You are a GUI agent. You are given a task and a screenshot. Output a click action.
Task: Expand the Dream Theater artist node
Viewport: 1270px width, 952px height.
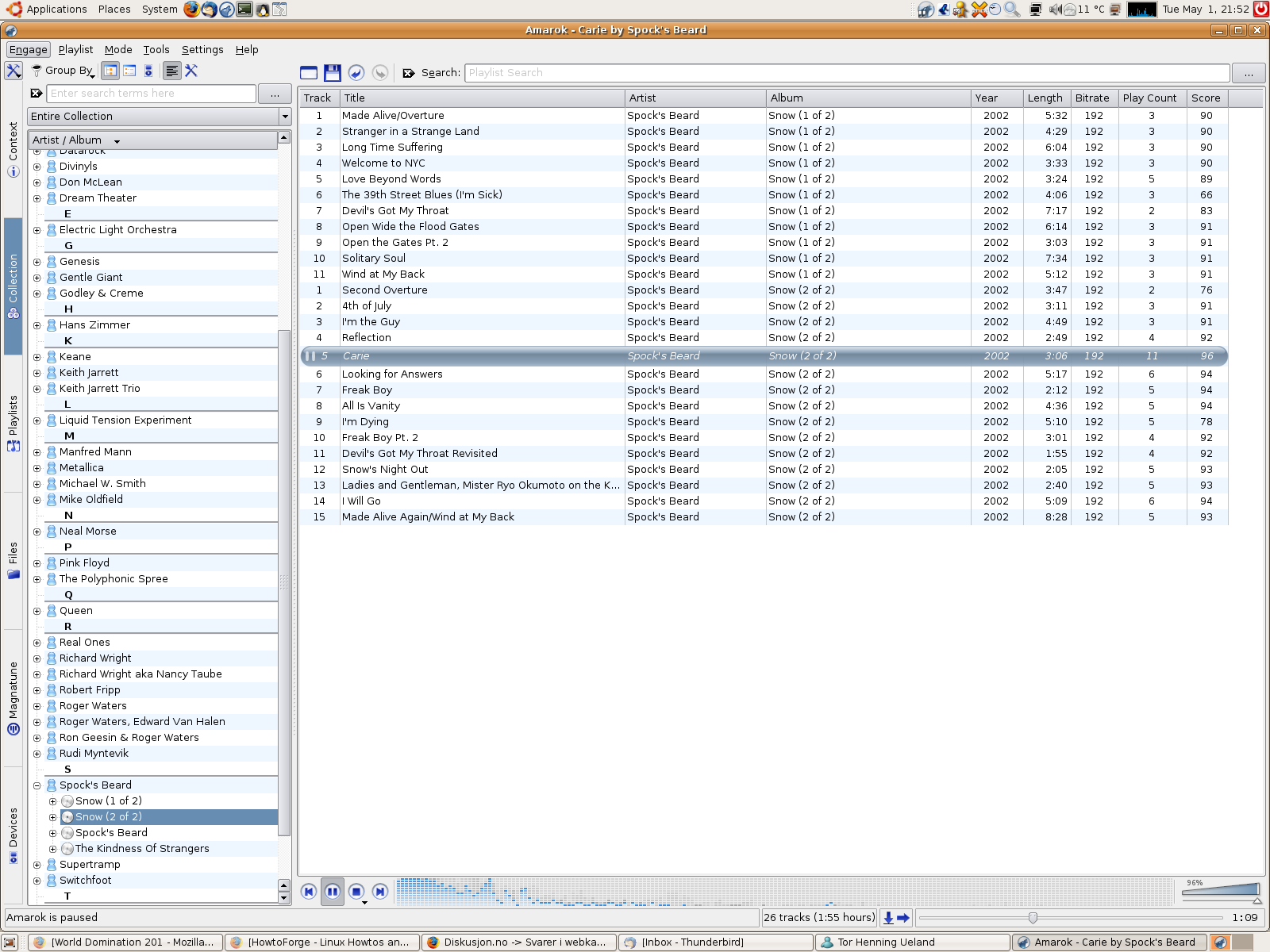click(x=37, y=198)
